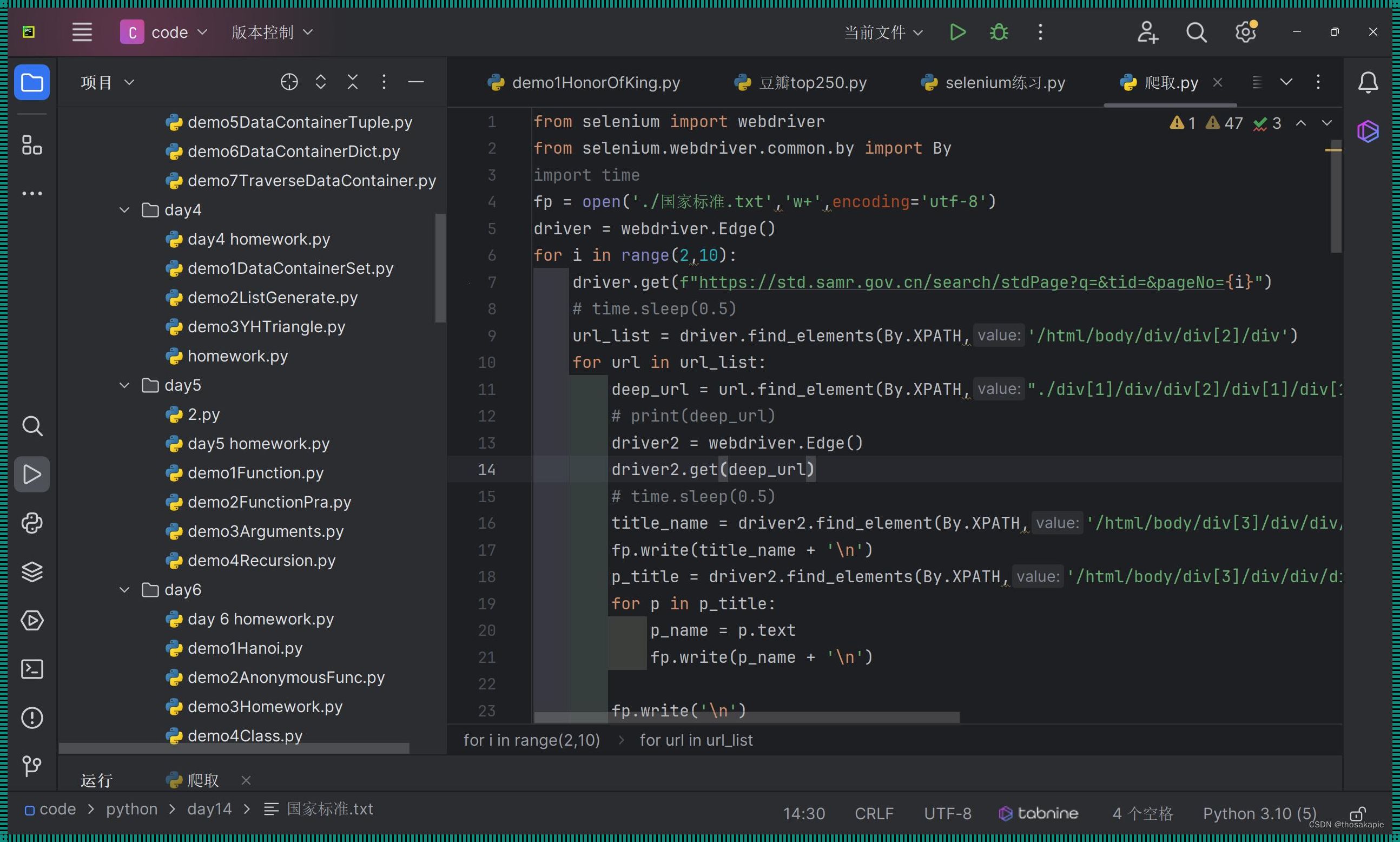1400x842 pixels.
Task: Toggle reader mode lines icon near tabs
Action: [1257, 83]
